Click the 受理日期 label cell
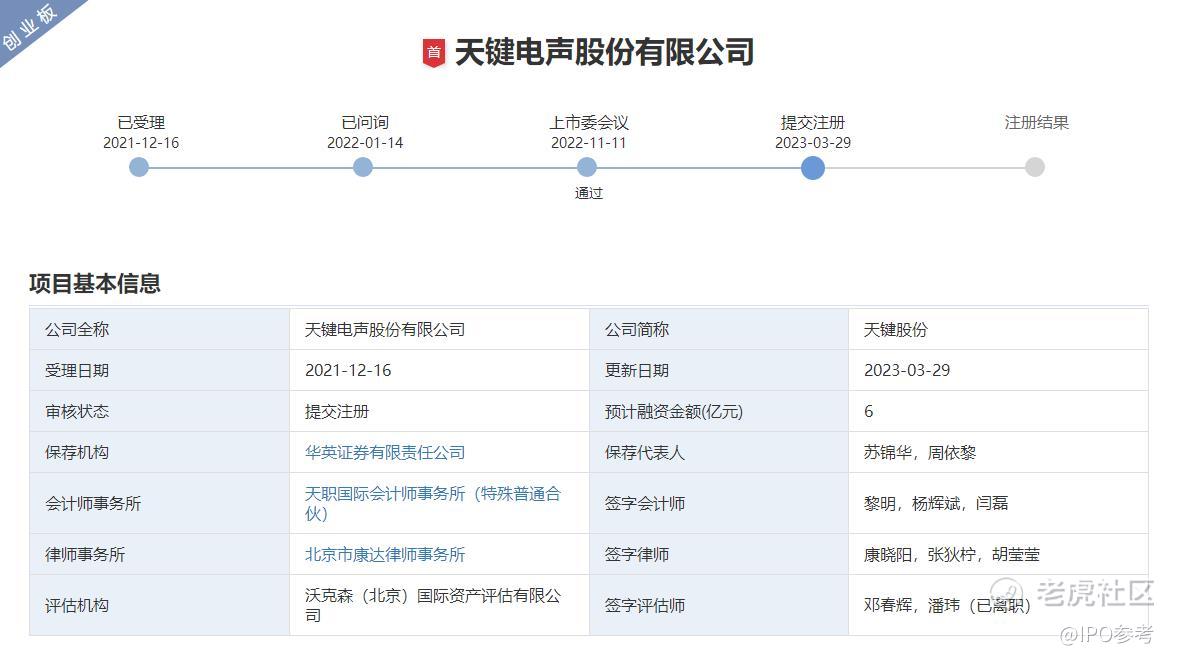The height and width of the screenshot is (661, 1177). 159,371
